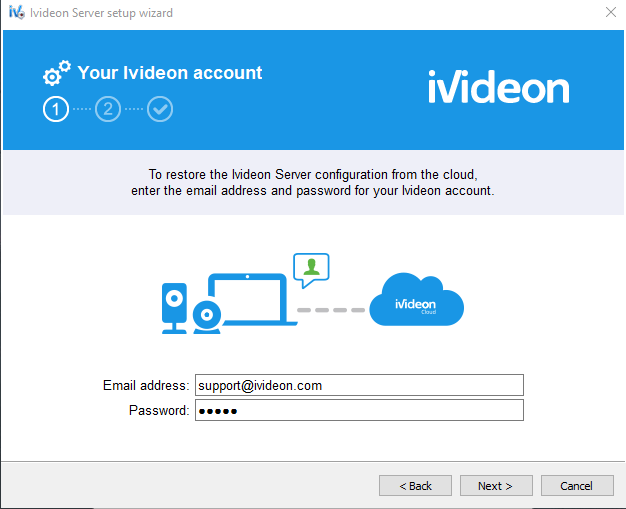Screen dimensions: 626x509
Task: Click the restore configuration instruction text
Action: click(313, 182)
